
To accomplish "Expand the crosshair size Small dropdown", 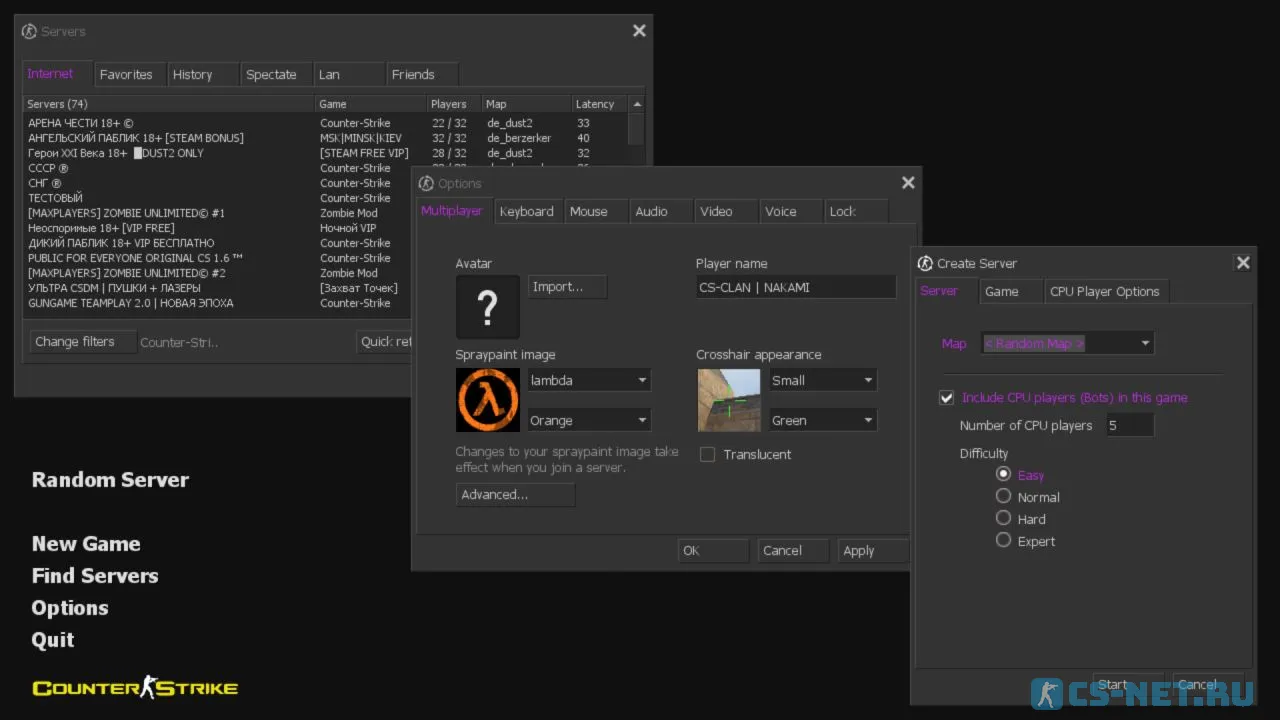I will point(822,381).
